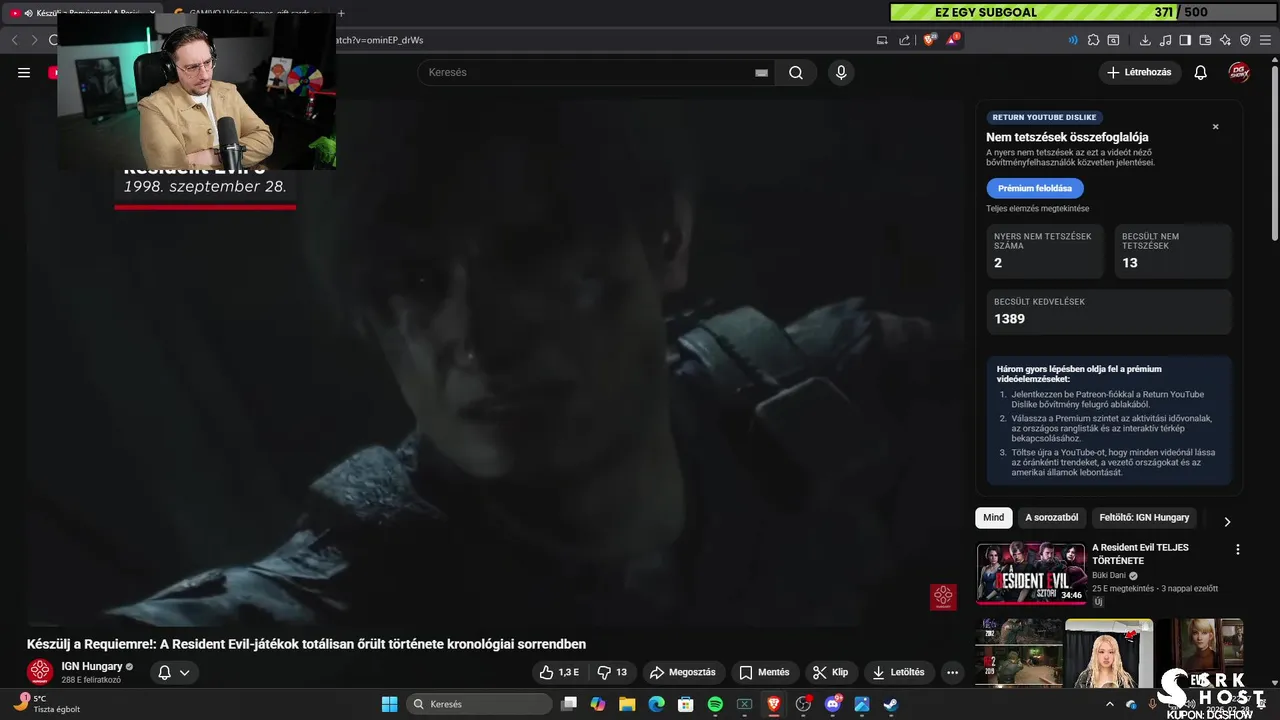
Task: Activate voice search microphone
Action: click(841, 72)
